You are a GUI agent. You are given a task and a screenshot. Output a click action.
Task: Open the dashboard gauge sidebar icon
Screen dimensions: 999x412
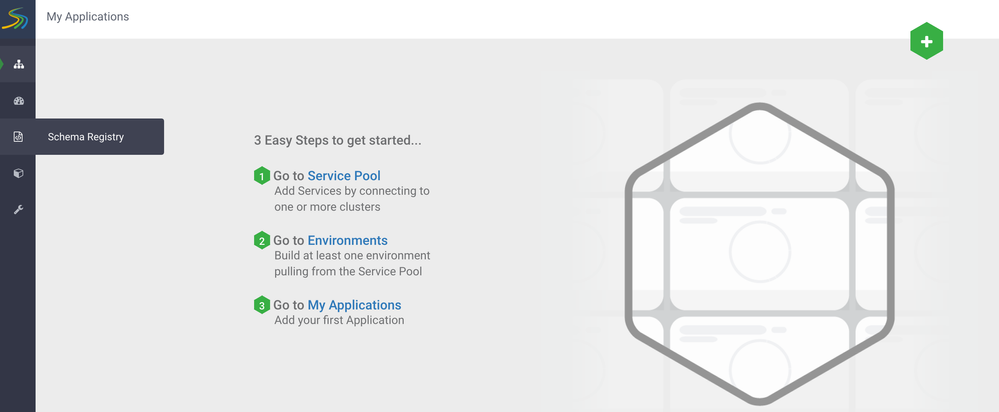[x=18, y=101]
